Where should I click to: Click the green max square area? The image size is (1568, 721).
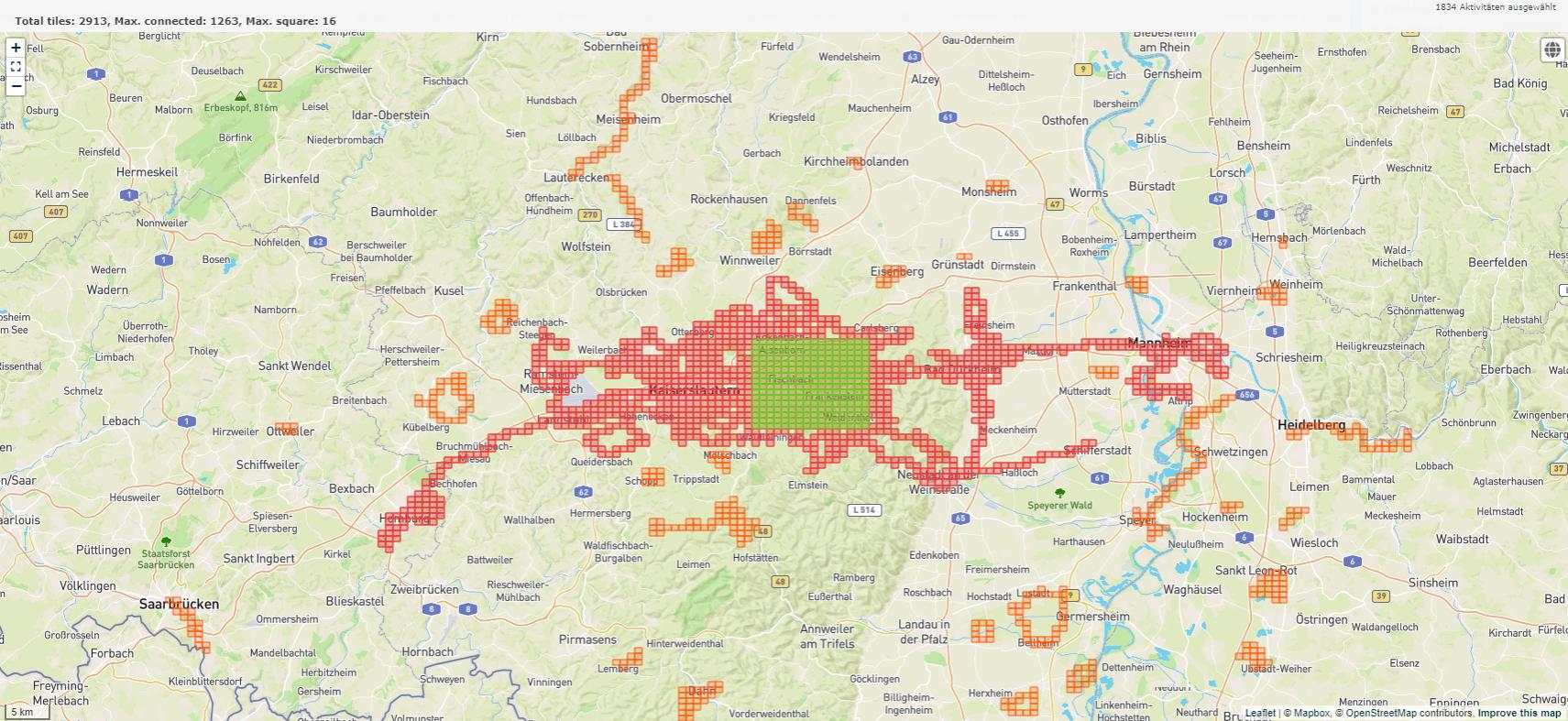click(x=810, y=385)
